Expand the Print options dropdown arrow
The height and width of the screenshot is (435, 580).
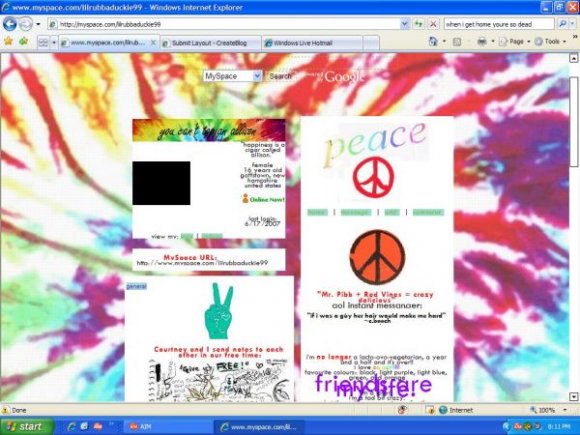click(493, 41)
